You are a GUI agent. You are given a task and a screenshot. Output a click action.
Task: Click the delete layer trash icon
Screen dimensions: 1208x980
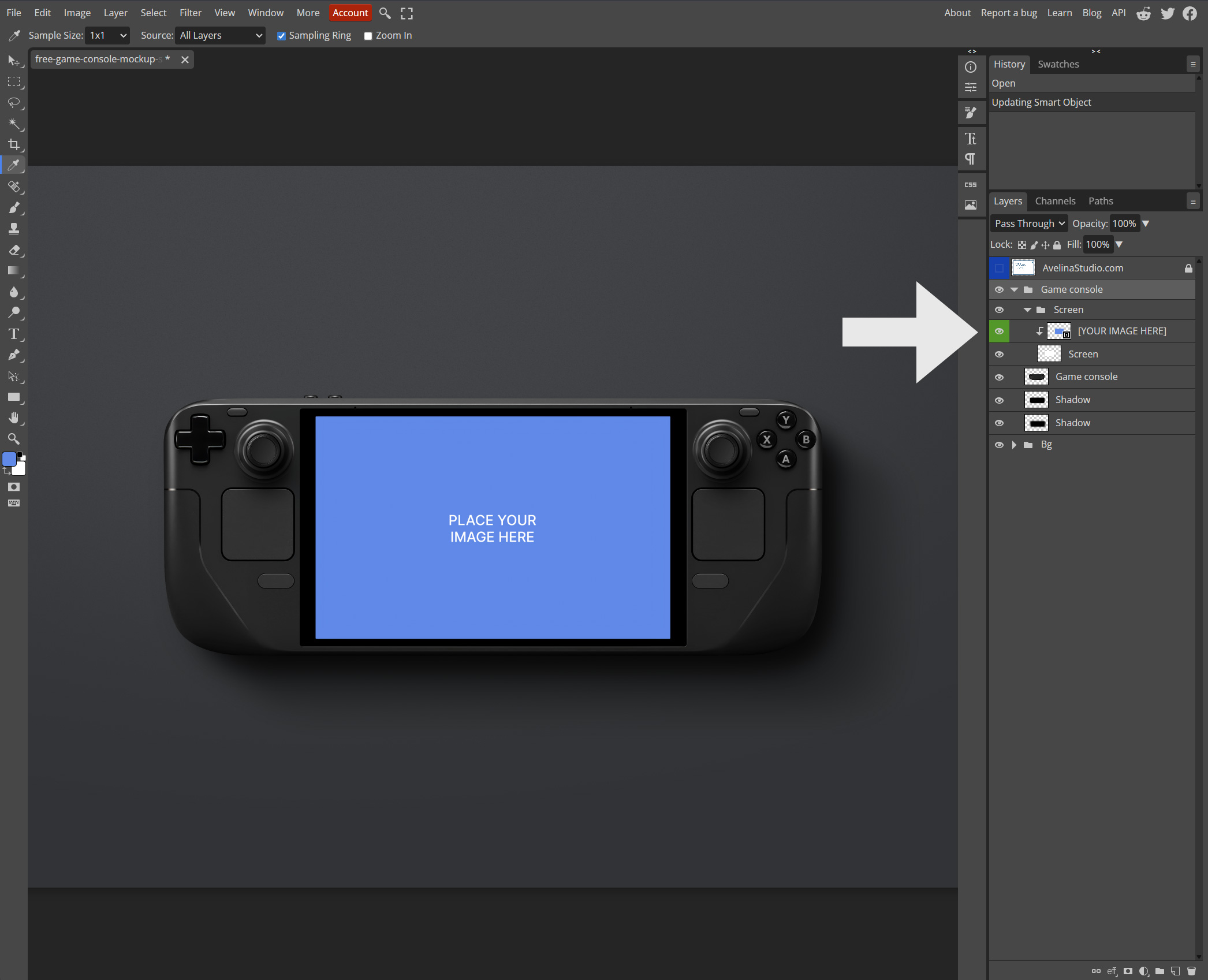[1191, 971]
